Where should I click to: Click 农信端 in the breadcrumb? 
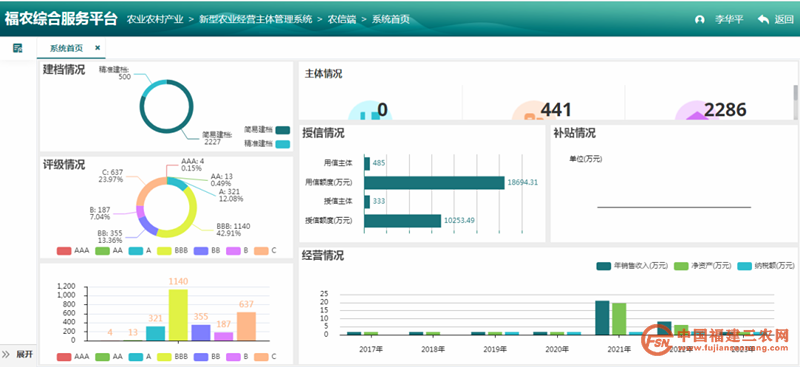point(341,19)
